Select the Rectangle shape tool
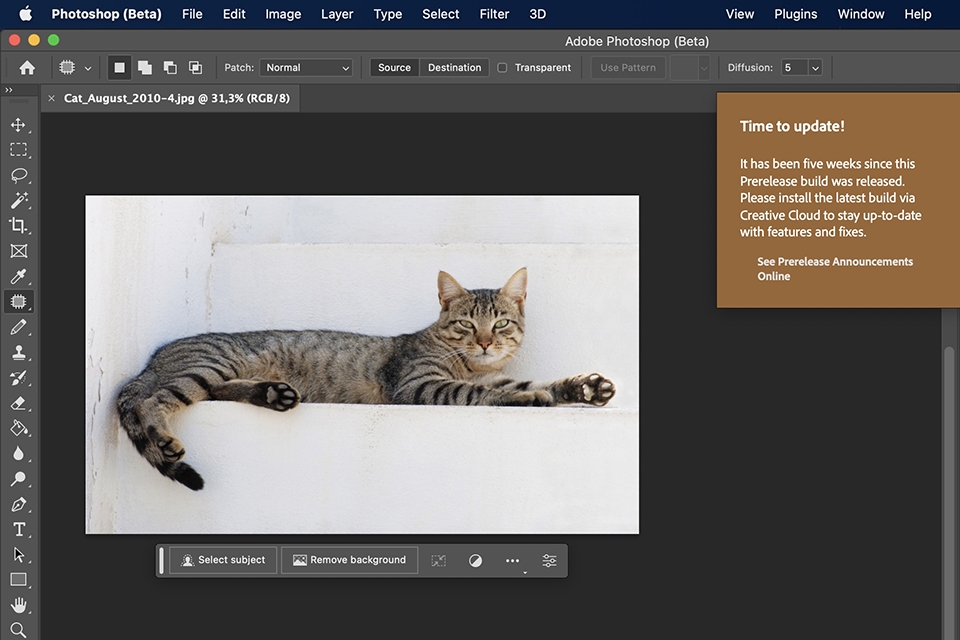The image size is (960, 640). 18,579
